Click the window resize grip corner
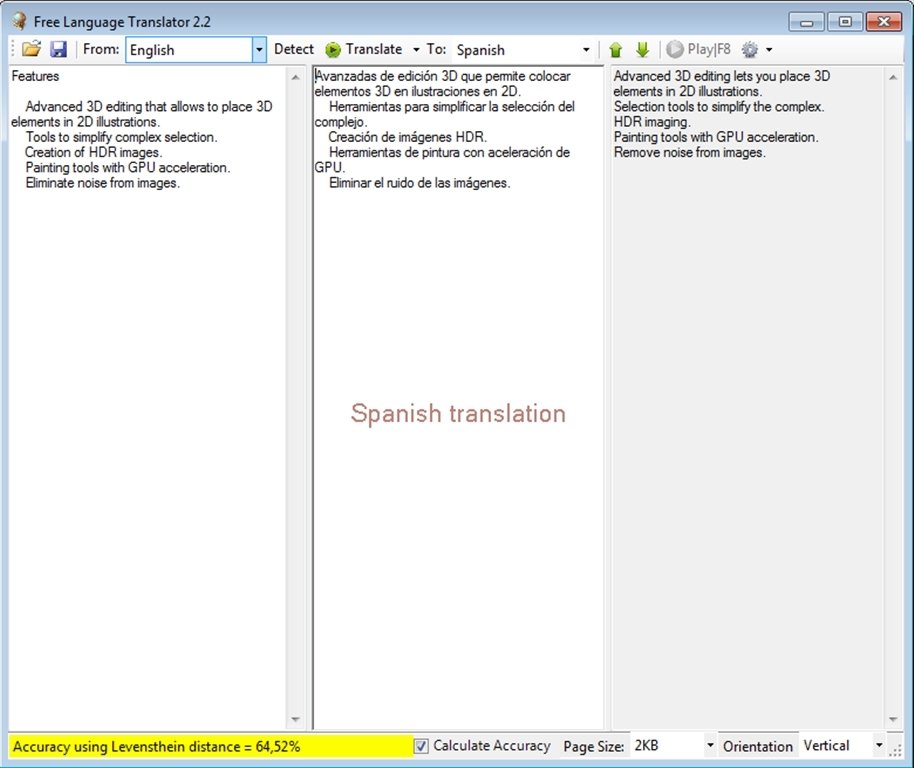Screen dimensions: 914x768 click(x=895, y=751)
